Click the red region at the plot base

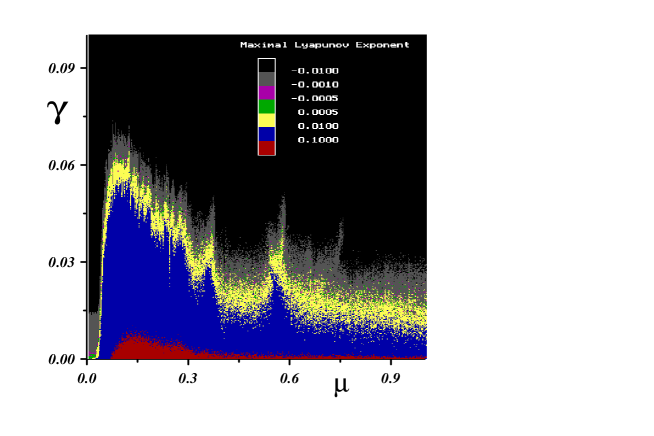[140, 348]
